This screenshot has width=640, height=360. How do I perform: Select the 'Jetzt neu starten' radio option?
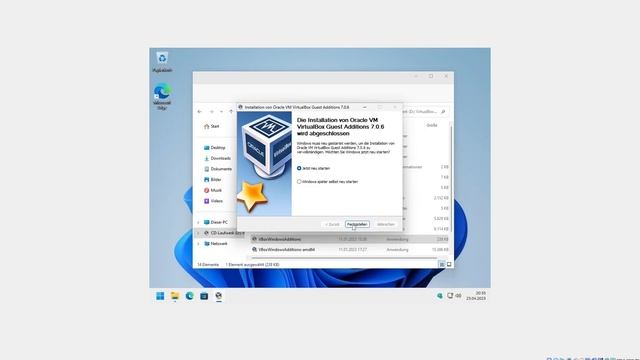click(x=313, y=168)
